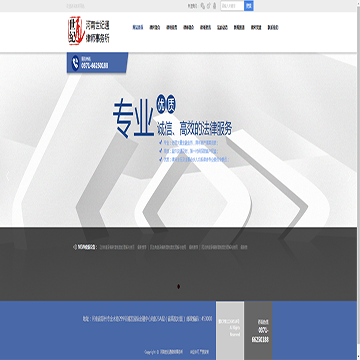
Task: Click the mobile phone icon beside search box
Action: tap(214, 6)
